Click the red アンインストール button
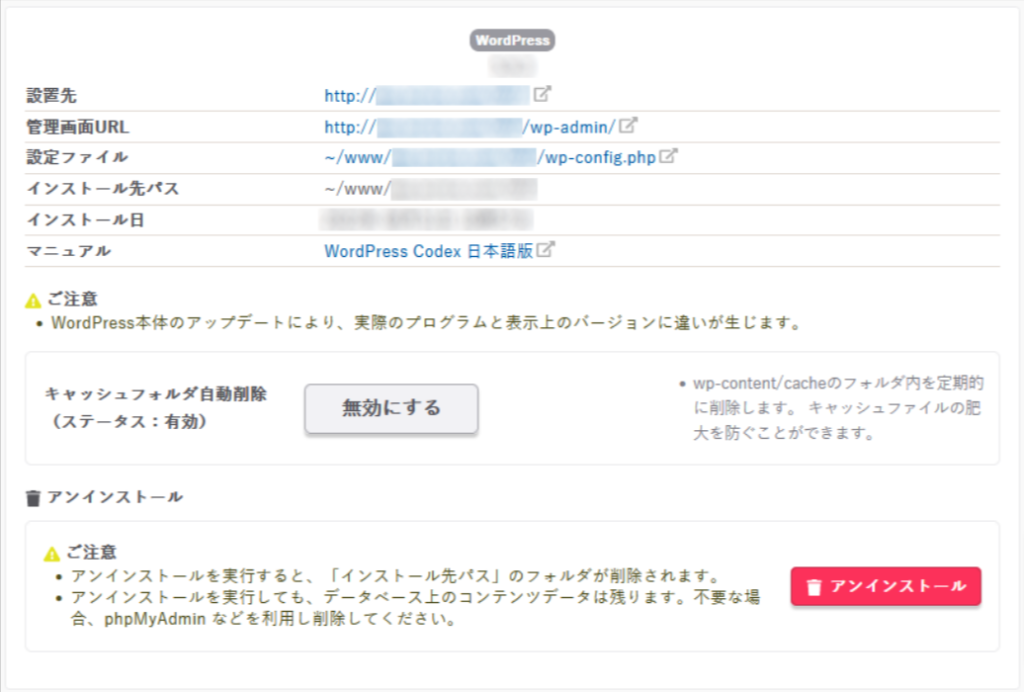Image resolution: width=1024 pixels, height=692 pixels. [886, 586]
